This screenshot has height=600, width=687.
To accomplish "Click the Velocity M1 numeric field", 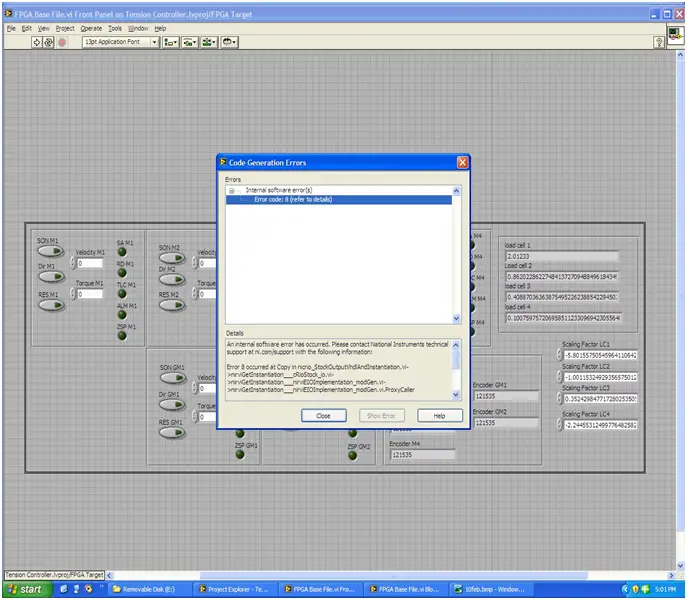I will point(90,263).
